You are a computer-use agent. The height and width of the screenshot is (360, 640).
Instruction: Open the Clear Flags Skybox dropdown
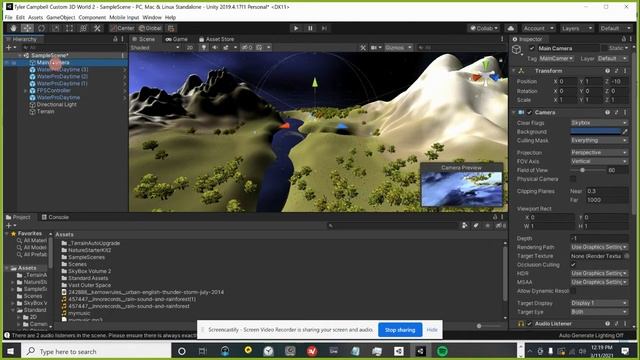click(599, 123)
